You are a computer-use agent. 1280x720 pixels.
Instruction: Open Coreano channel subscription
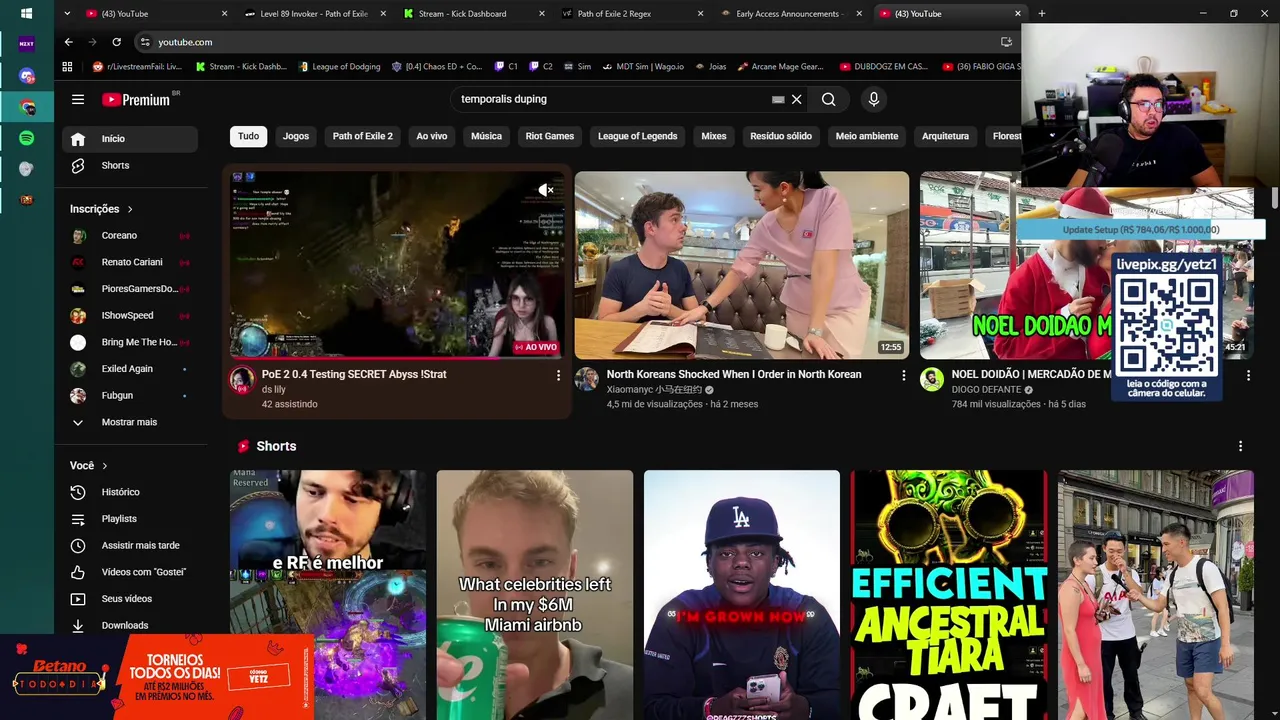130,235
